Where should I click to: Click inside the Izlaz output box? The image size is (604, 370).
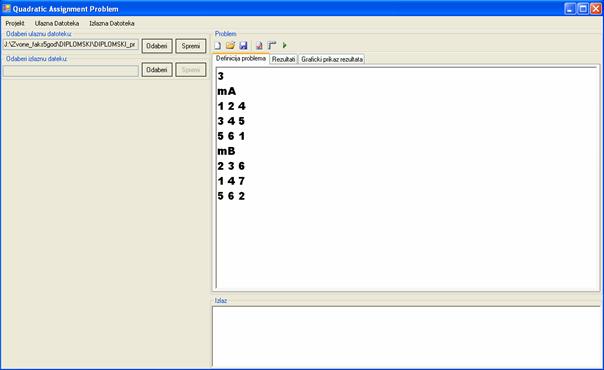pyautogui.click(x=406, y=337)
